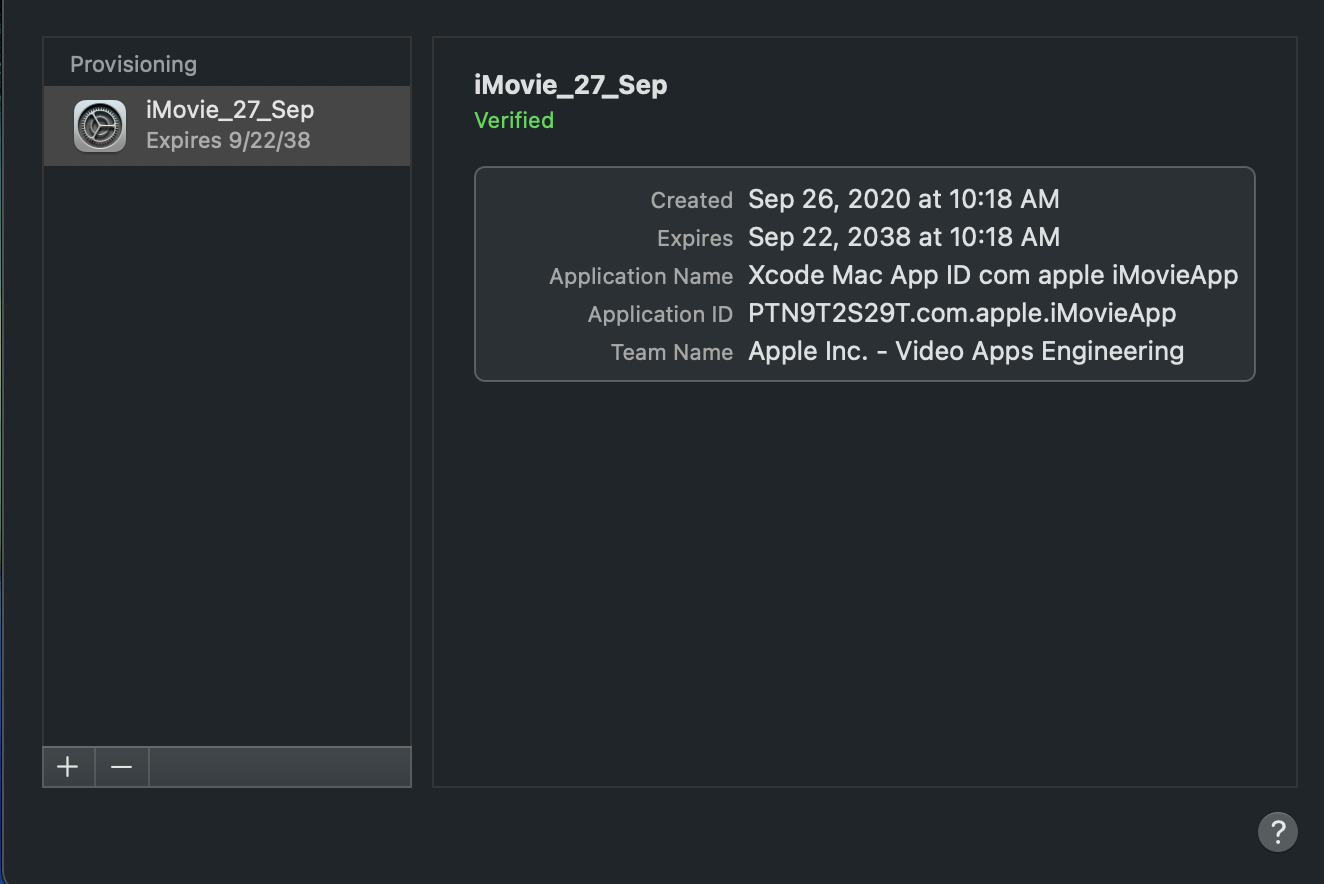Click the expiry date Sep 22, 2038 value
The width and height of the screenshot is (1324, 884).
[903, 237]
